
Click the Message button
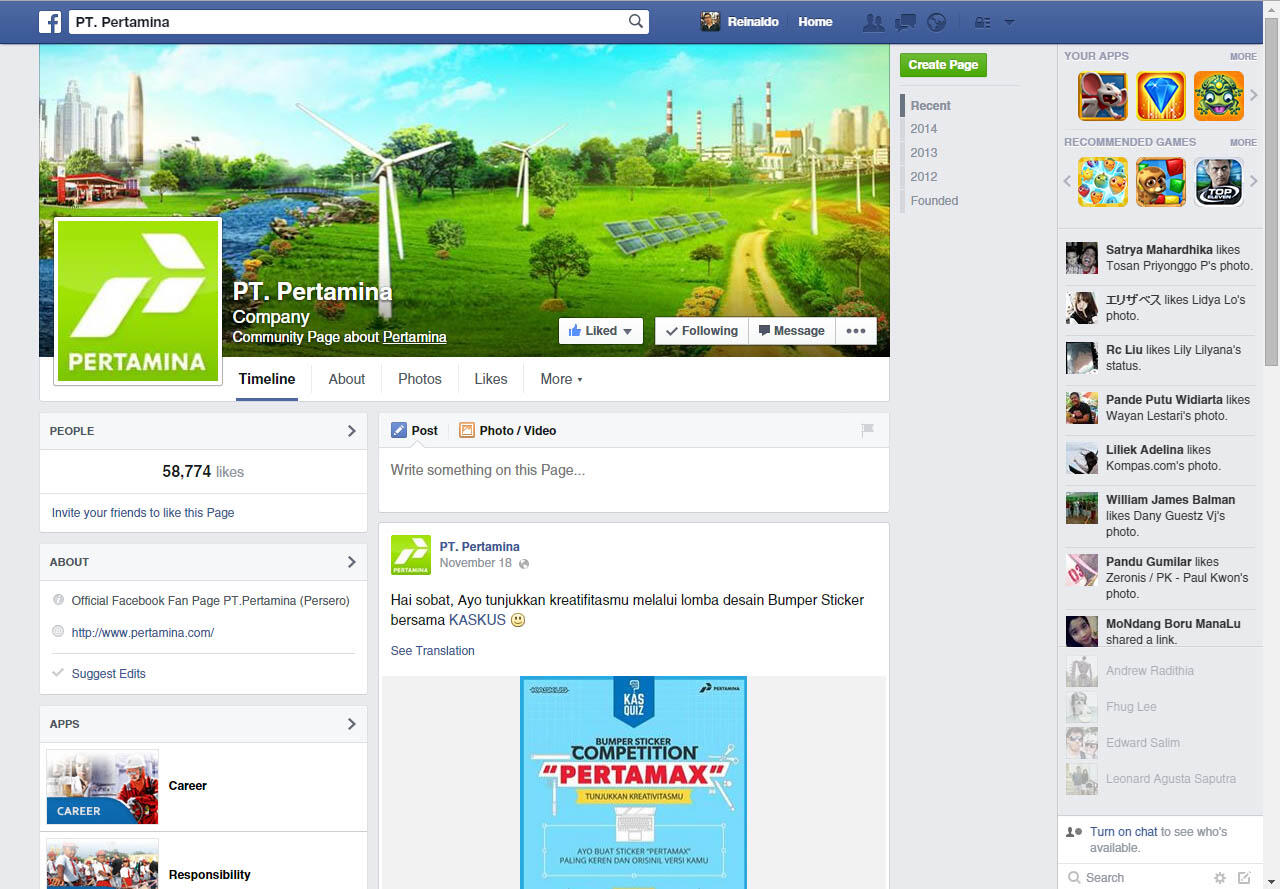pyautogui.click(x=792, y=331)
